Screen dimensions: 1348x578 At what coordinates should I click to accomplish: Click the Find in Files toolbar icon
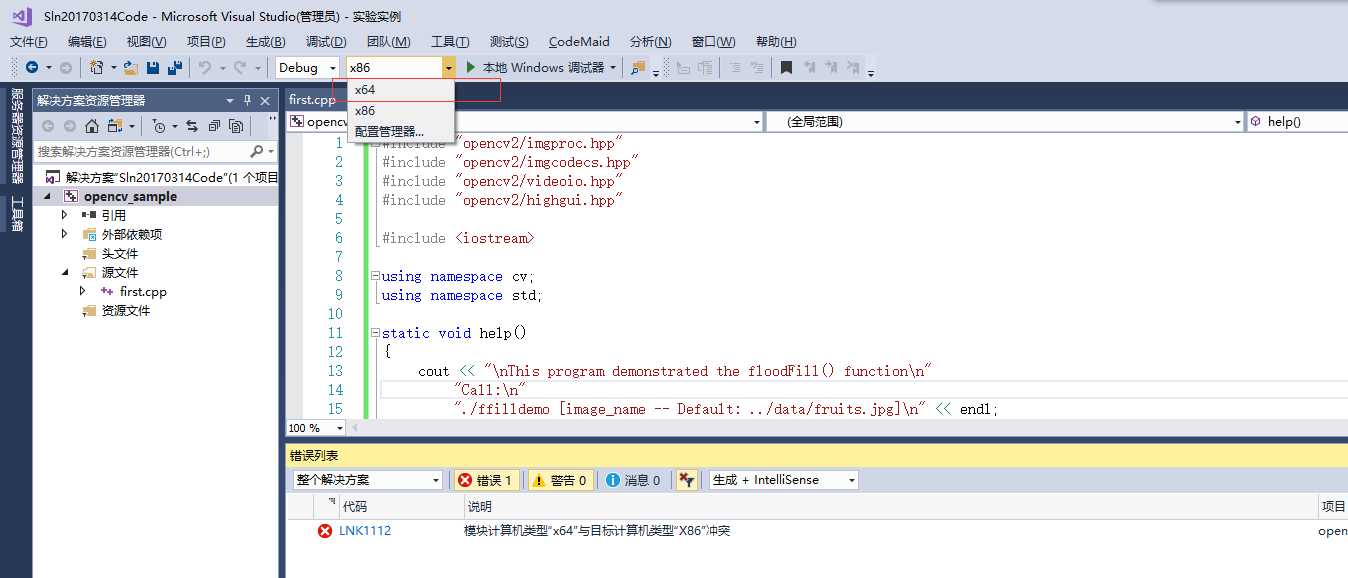pos(638,67)
